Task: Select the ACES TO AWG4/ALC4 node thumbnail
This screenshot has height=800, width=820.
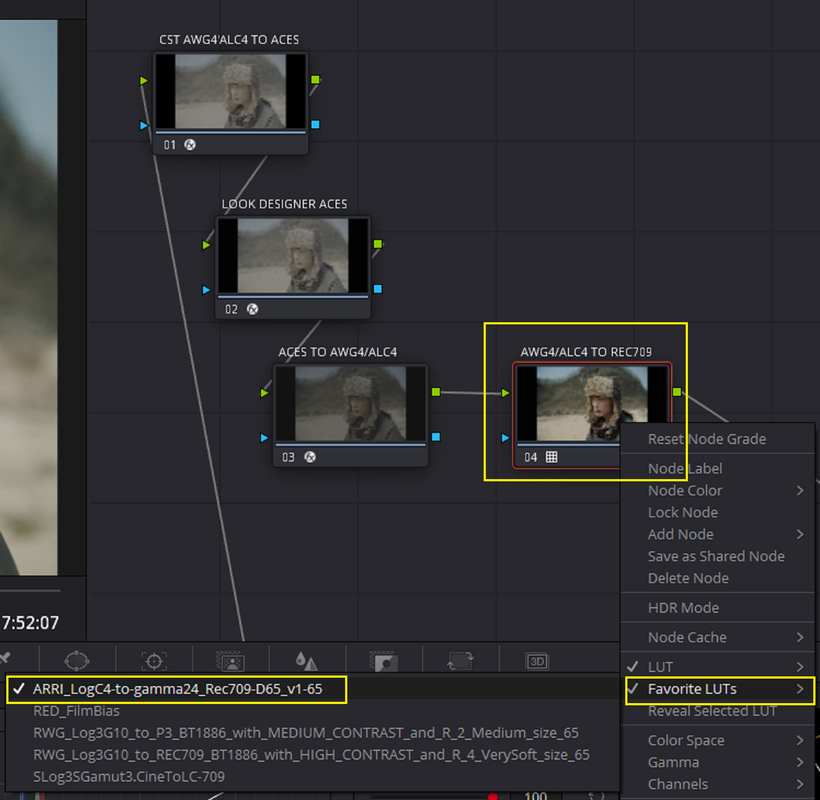Action: pos(351,403)
